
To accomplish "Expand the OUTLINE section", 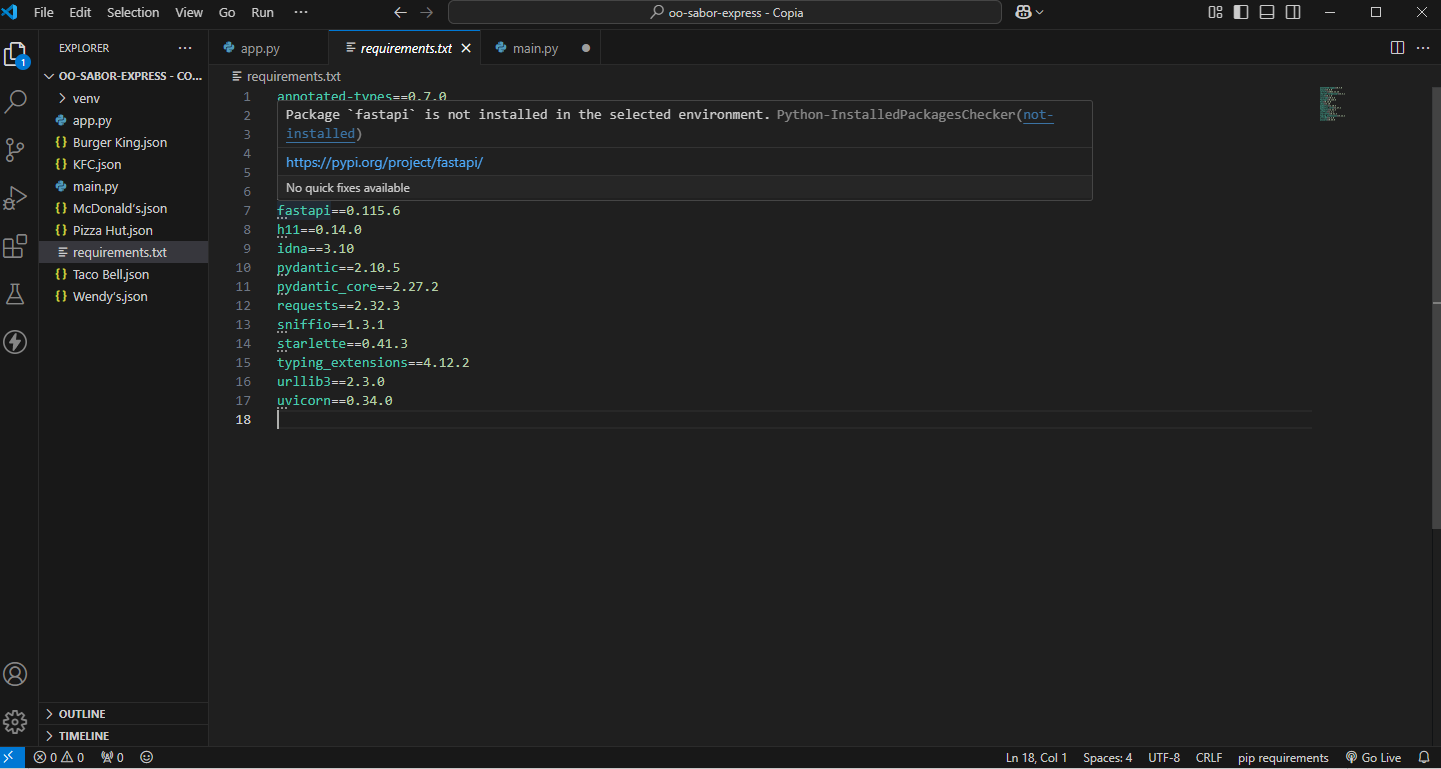I will (x=123, y=714).
